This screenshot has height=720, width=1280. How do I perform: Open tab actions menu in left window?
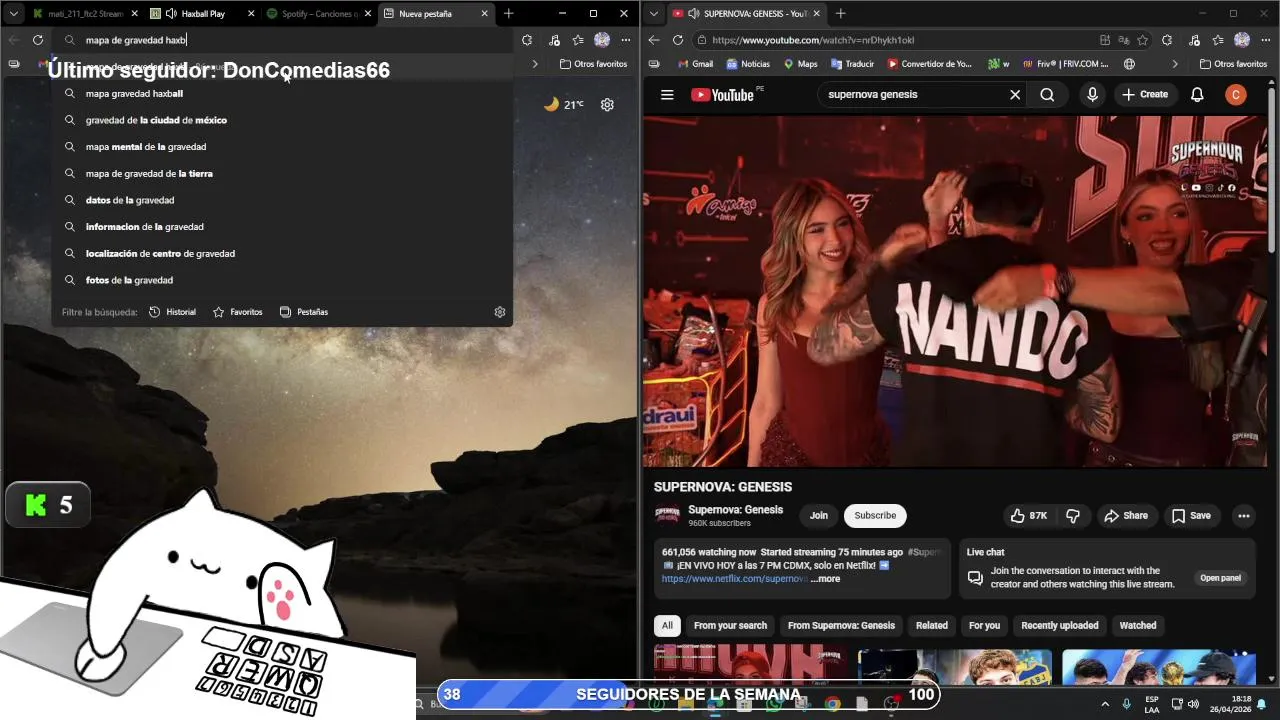pos(14,14)
